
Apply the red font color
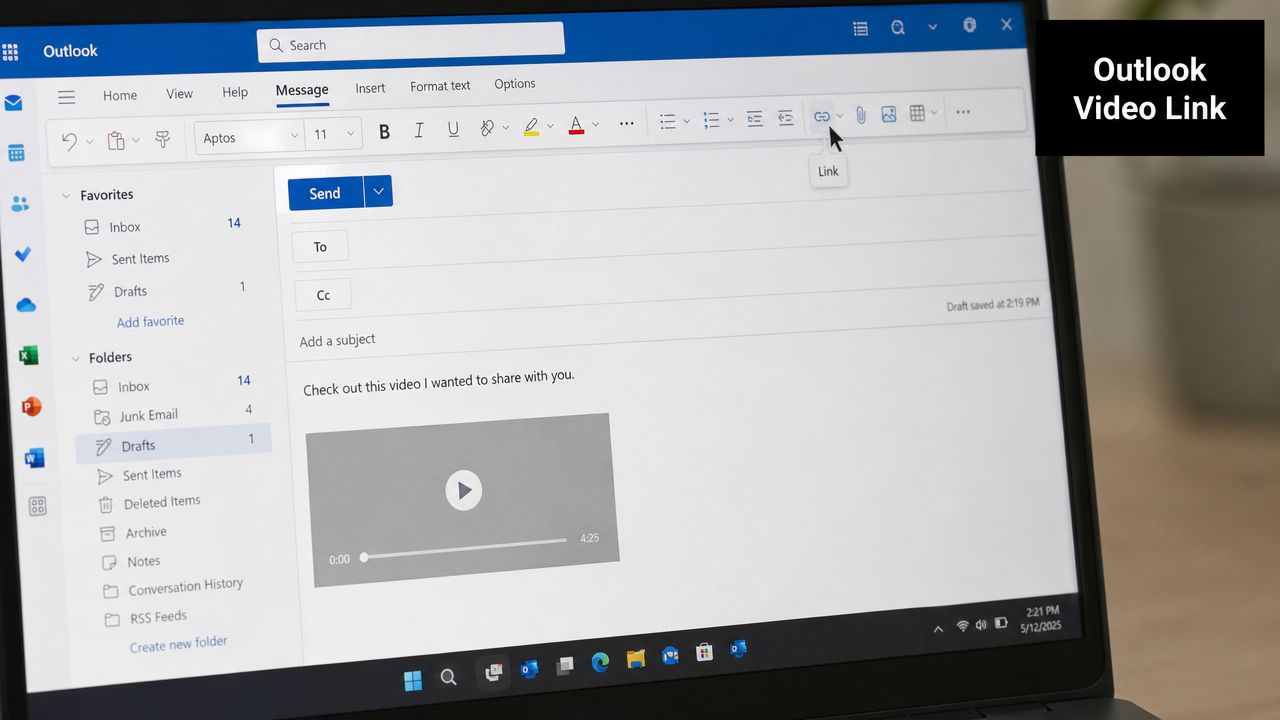[x=576, y=125]
